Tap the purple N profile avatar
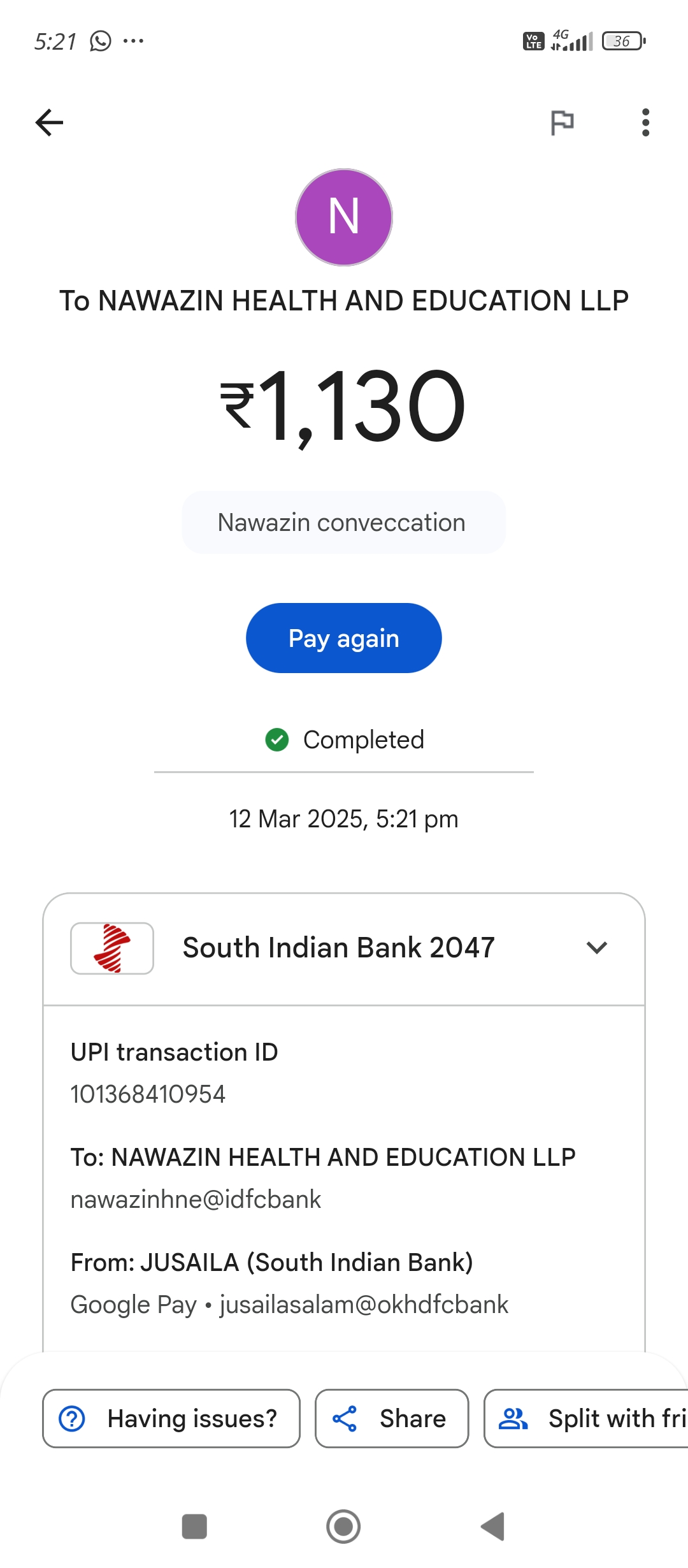The width and height of the screenshot is (688, 1568). (344, 217)
